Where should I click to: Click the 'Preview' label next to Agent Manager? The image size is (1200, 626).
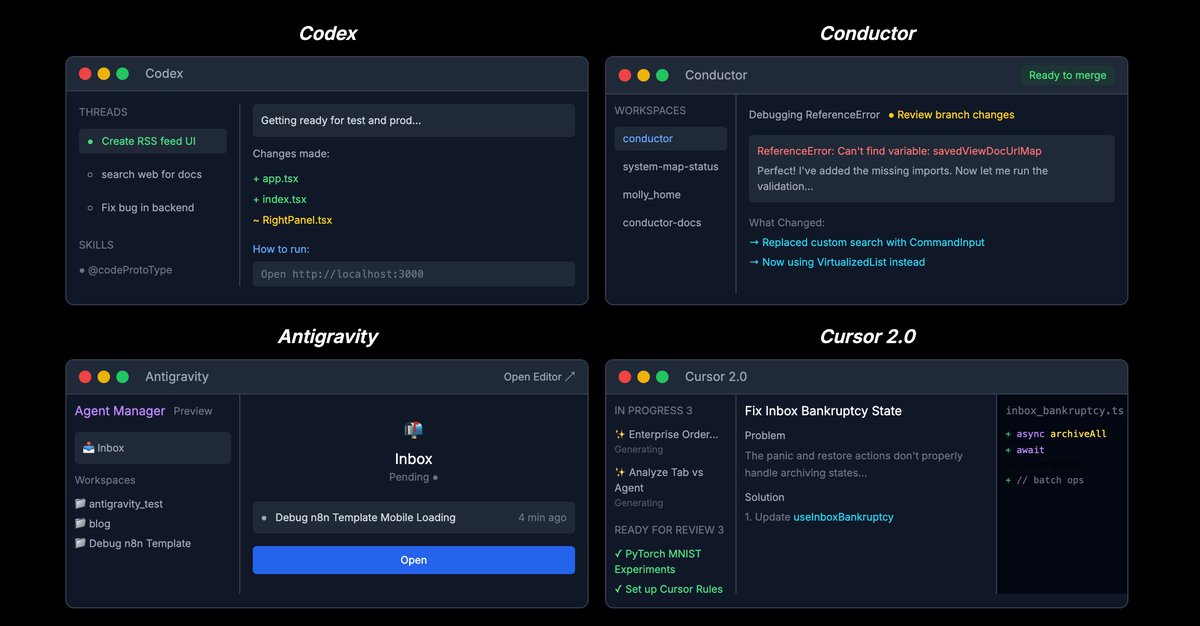[193, 411]
